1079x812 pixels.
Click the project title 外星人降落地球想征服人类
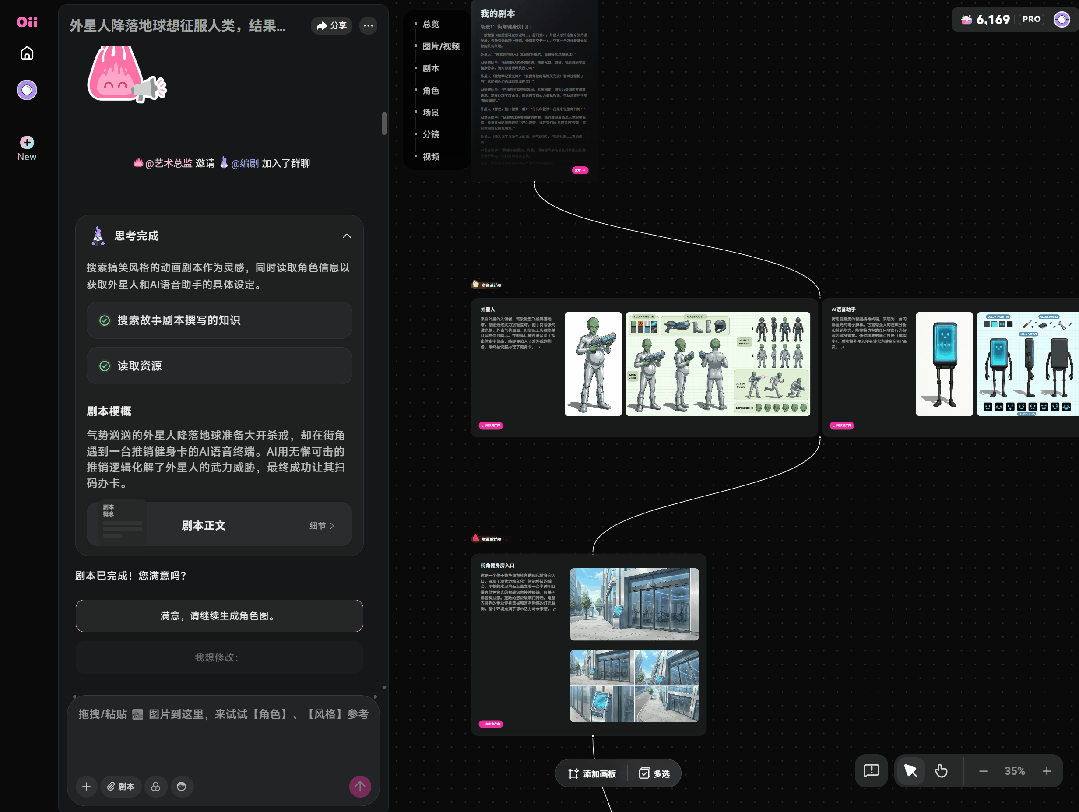(177, 25)
